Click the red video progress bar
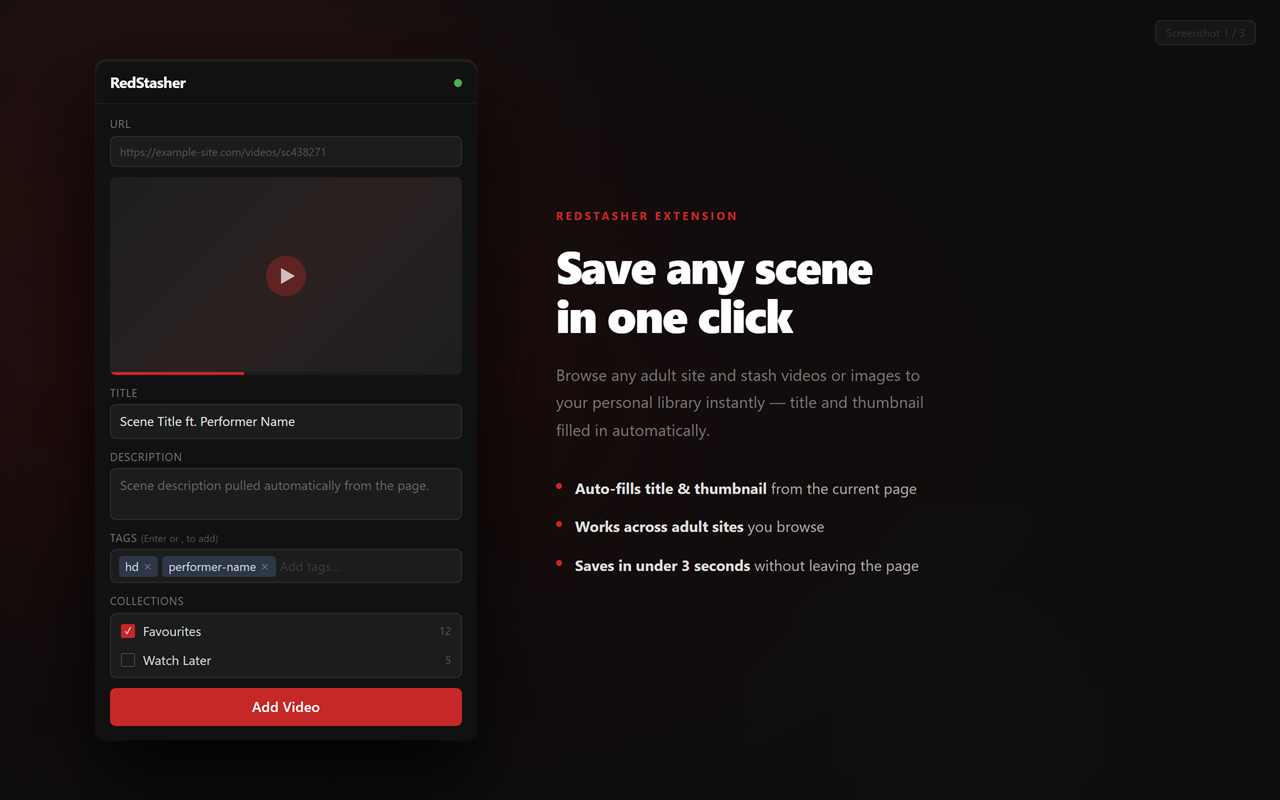 (177, 372)
